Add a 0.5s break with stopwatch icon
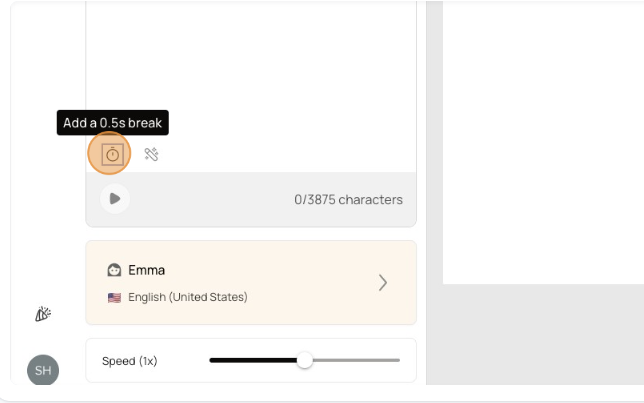 tap(112, 154)
